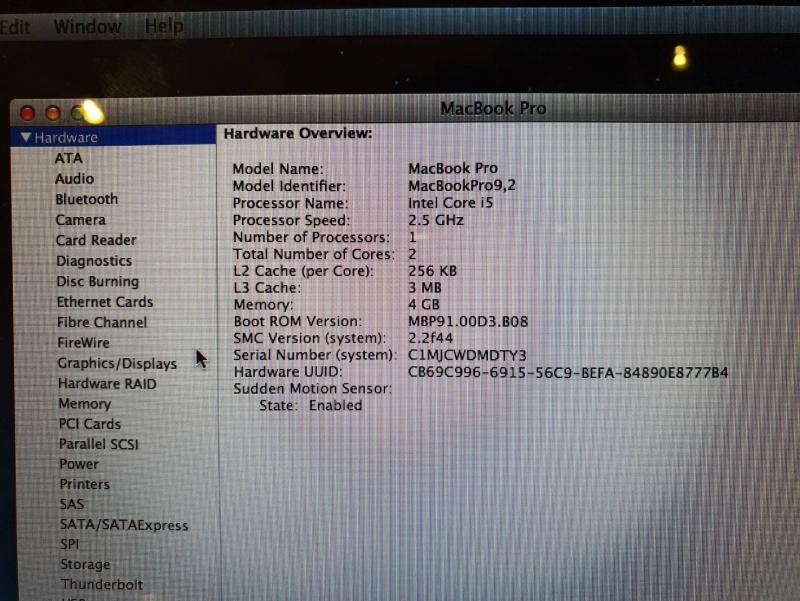Click the L2 Cache (per Core) label
Screen dimensions: 800x601
pyautogui.click(x=304, y=271)
